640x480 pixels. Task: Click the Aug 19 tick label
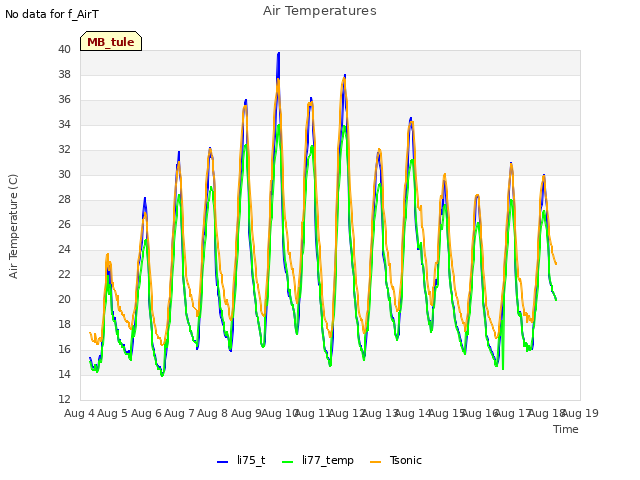click(580, 413)
